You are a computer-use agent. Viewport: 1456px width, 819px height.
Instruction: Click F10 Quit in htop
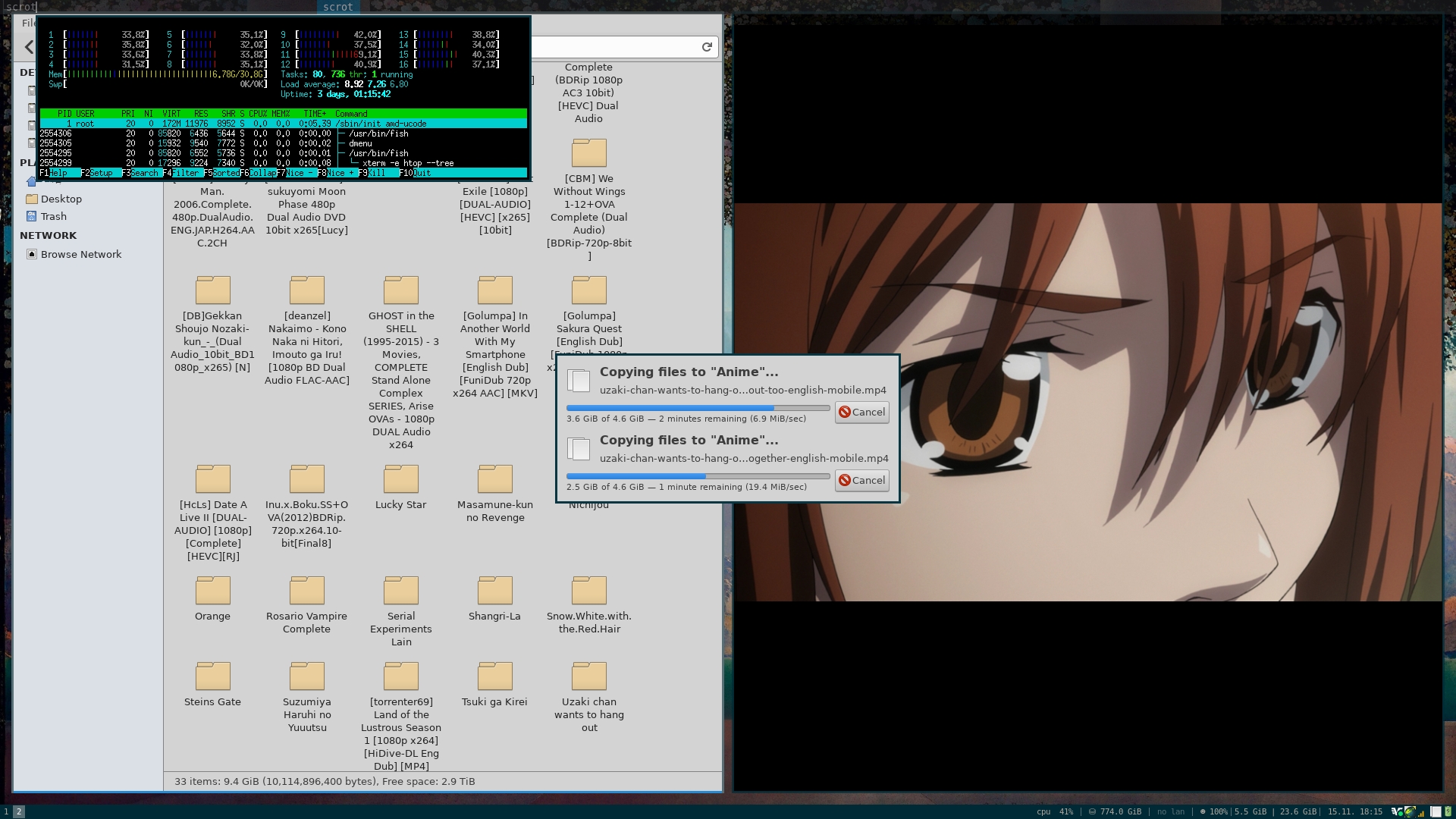point(416,173)
